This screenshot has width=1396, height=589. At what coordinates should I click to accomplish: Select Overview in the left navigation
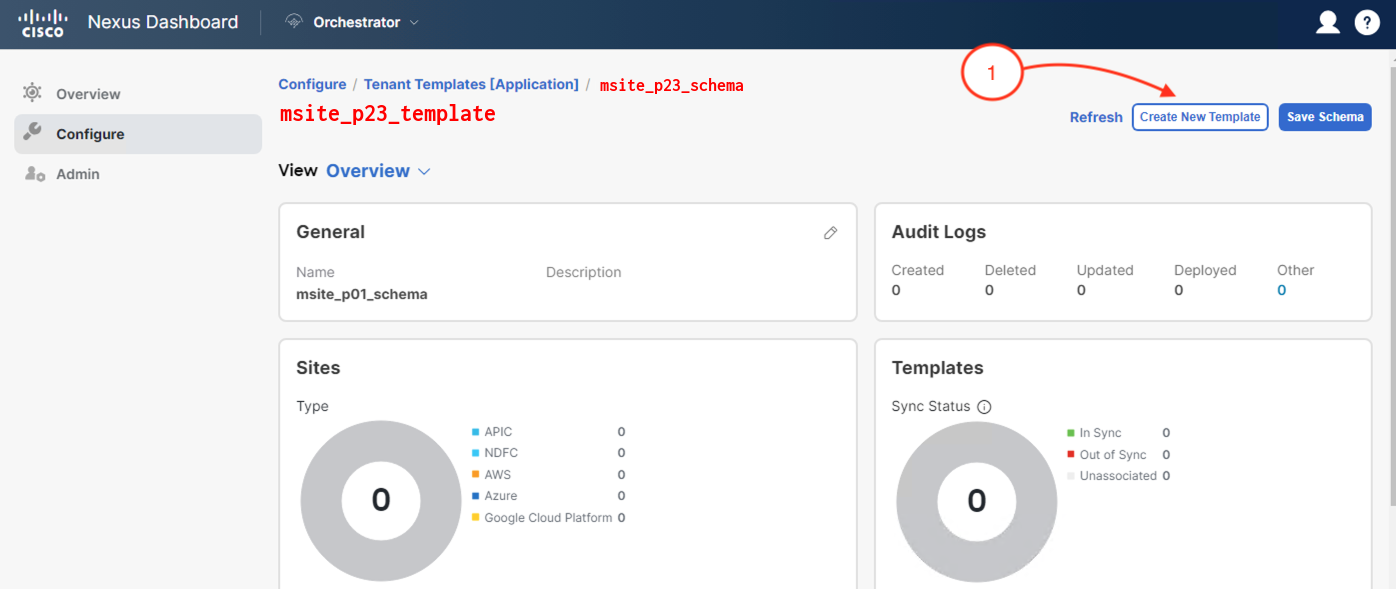[x=88, y=94]
